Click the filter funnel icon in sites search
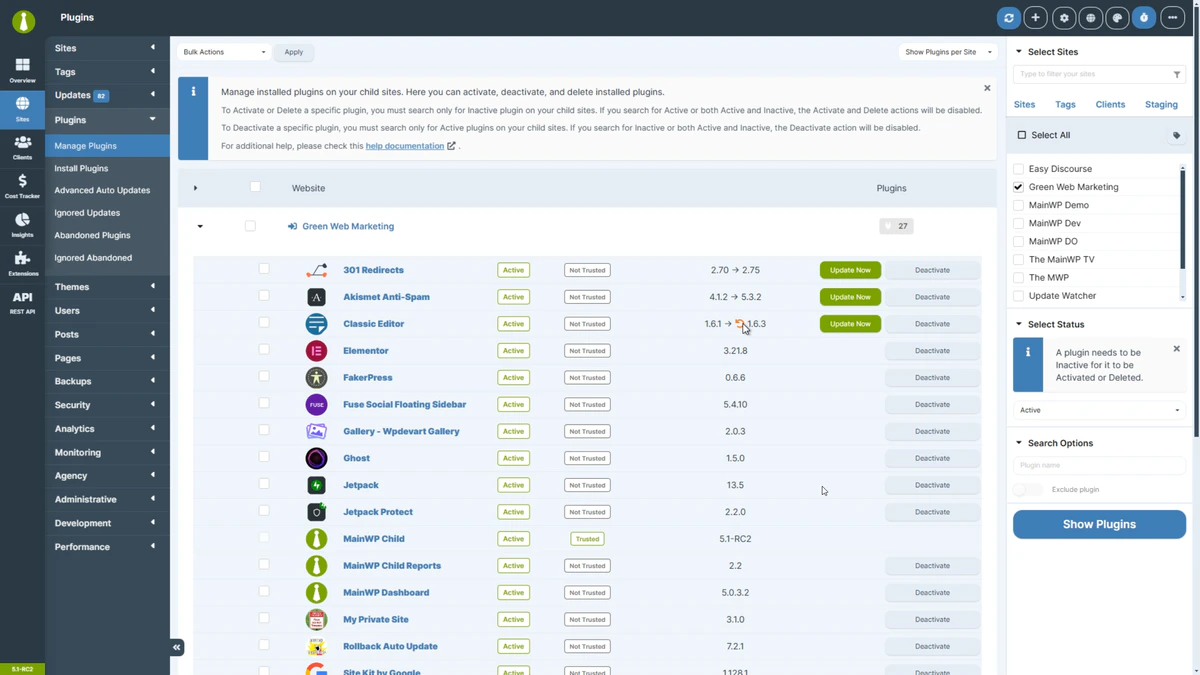 click(1176, 74)
